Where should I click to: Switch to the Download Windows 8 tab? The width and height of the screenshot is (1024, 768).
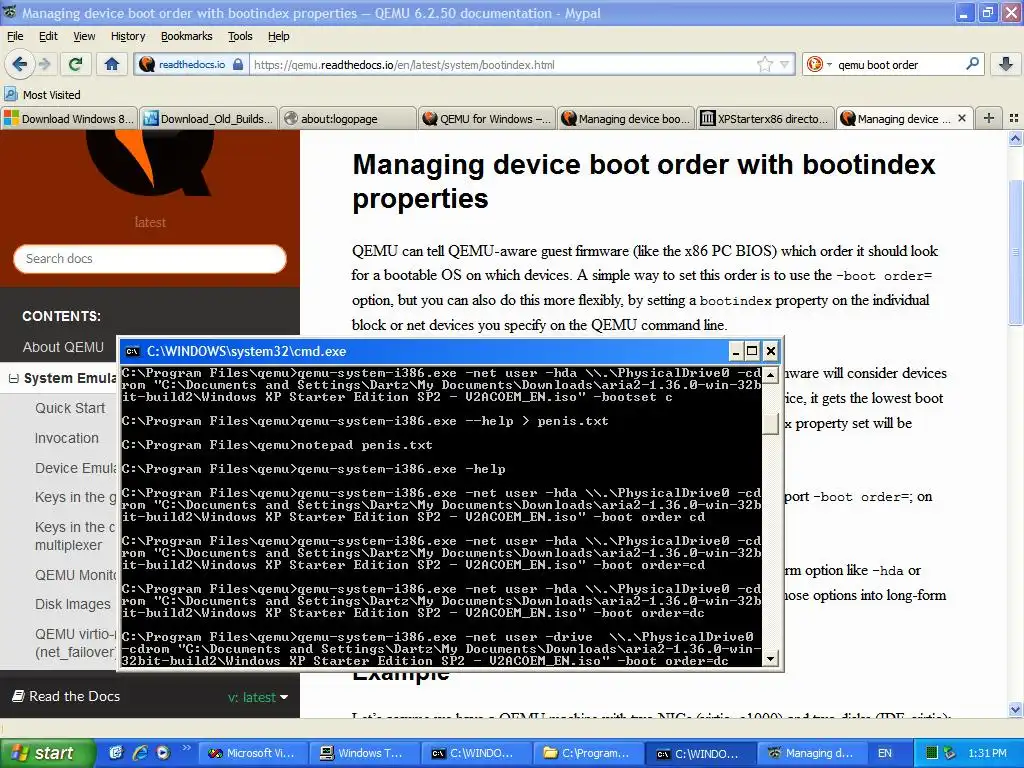coord(69,119)
